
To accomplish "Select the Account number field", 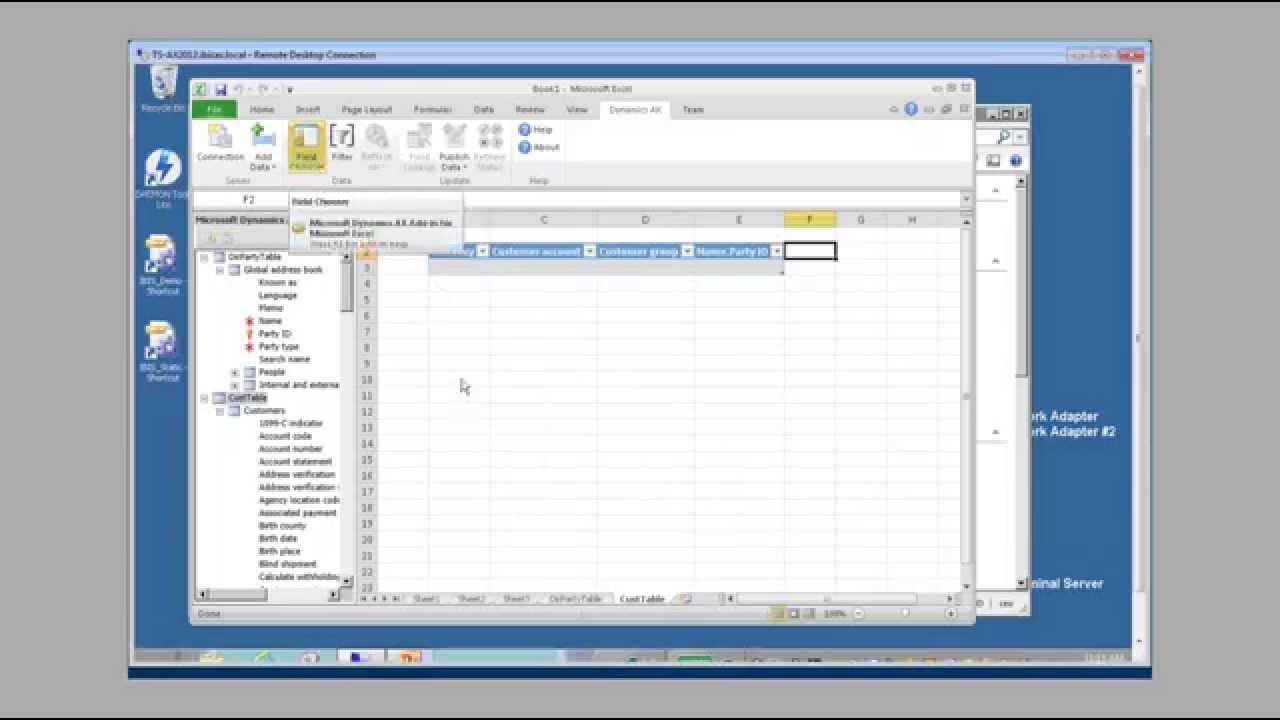I will pyautogui.click(x=291, y=449).
